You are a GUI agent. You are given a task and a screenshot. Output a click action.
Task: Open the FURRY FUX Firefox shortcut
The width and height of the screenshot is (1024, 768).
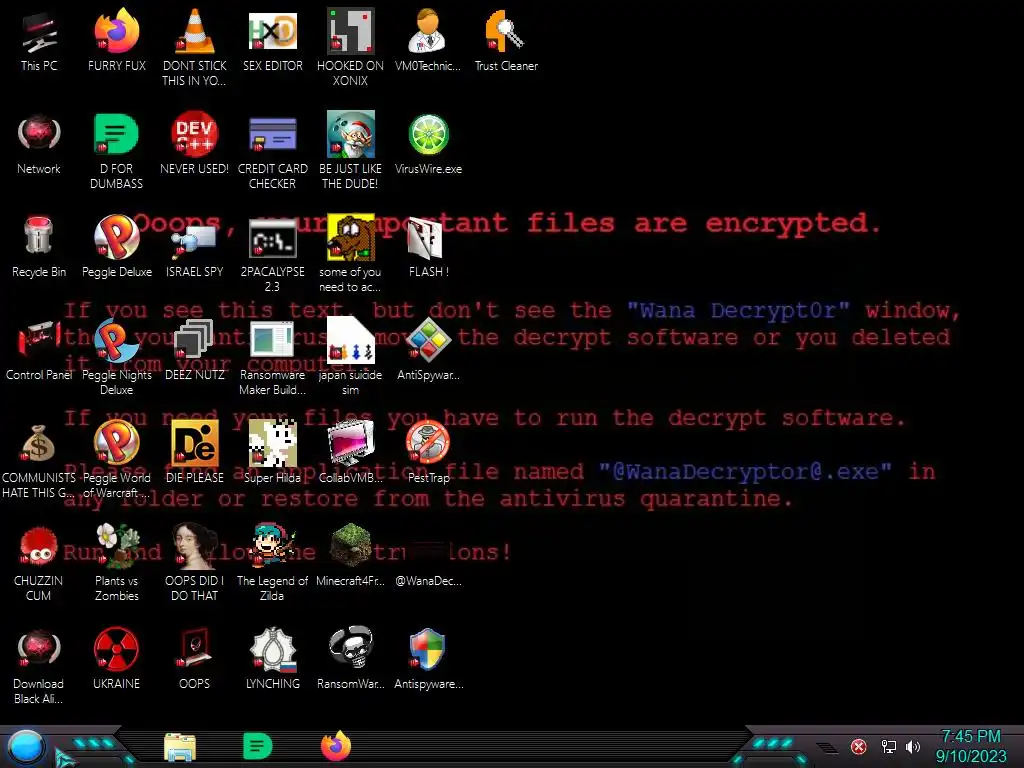coord(117,33)
